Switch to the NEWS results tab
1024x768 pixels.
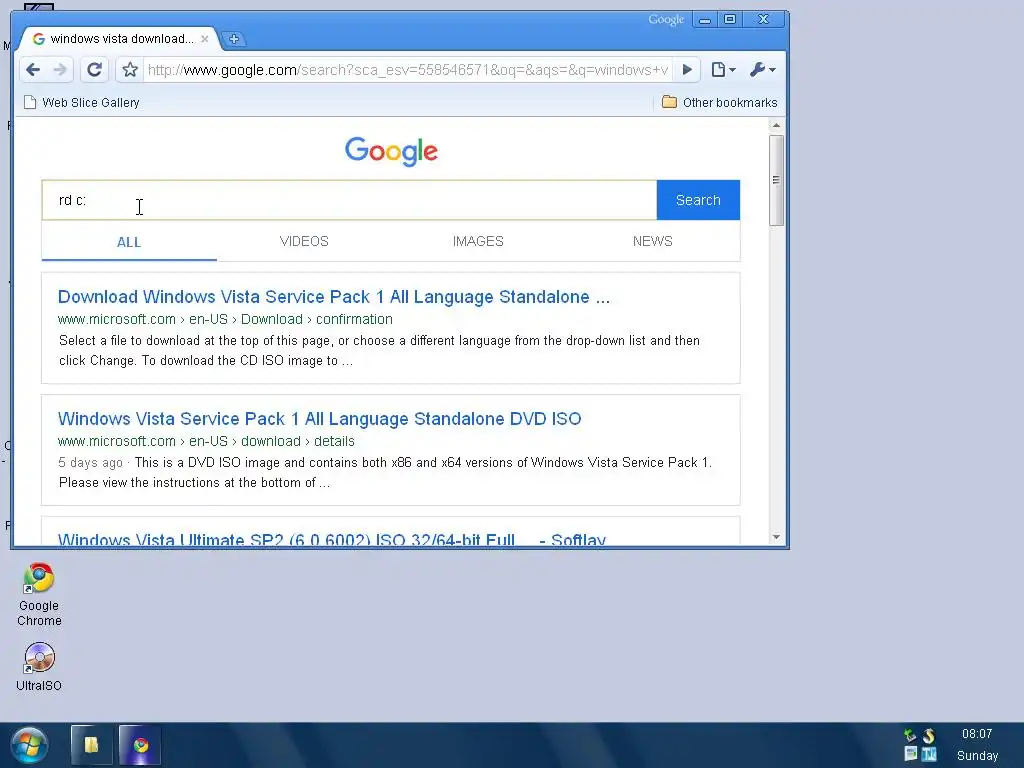(652, 242)
